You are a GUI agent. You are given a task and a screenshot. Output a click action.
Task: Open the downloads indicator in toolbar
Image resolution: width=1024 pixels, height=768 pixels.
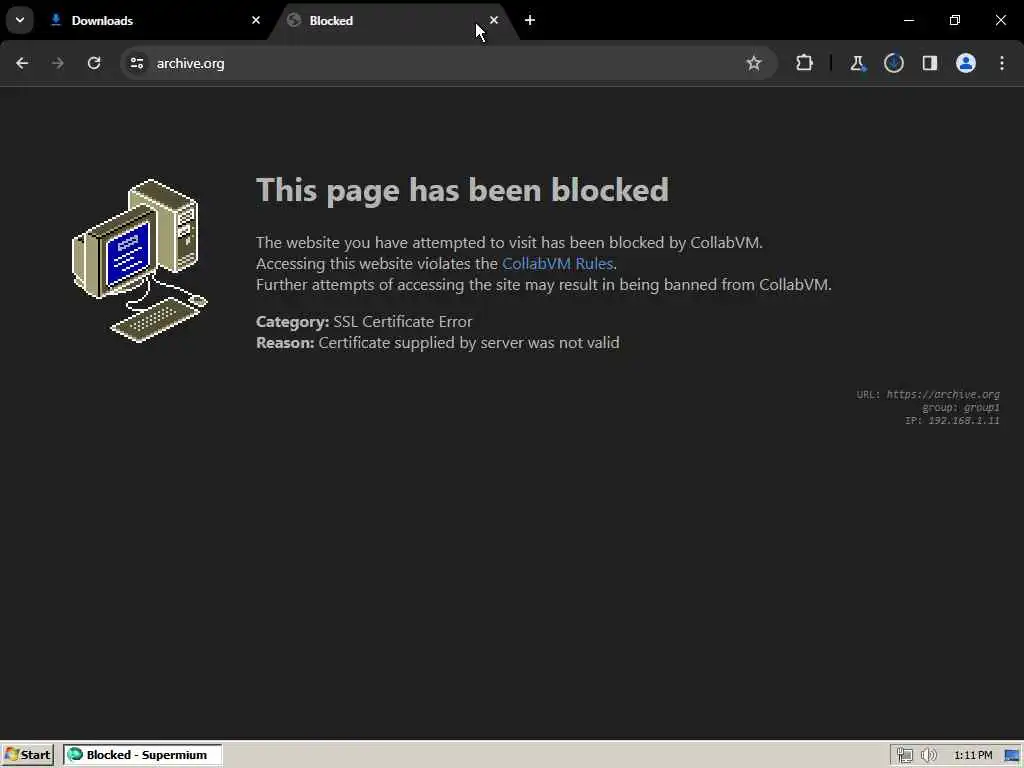click(893, 63)
